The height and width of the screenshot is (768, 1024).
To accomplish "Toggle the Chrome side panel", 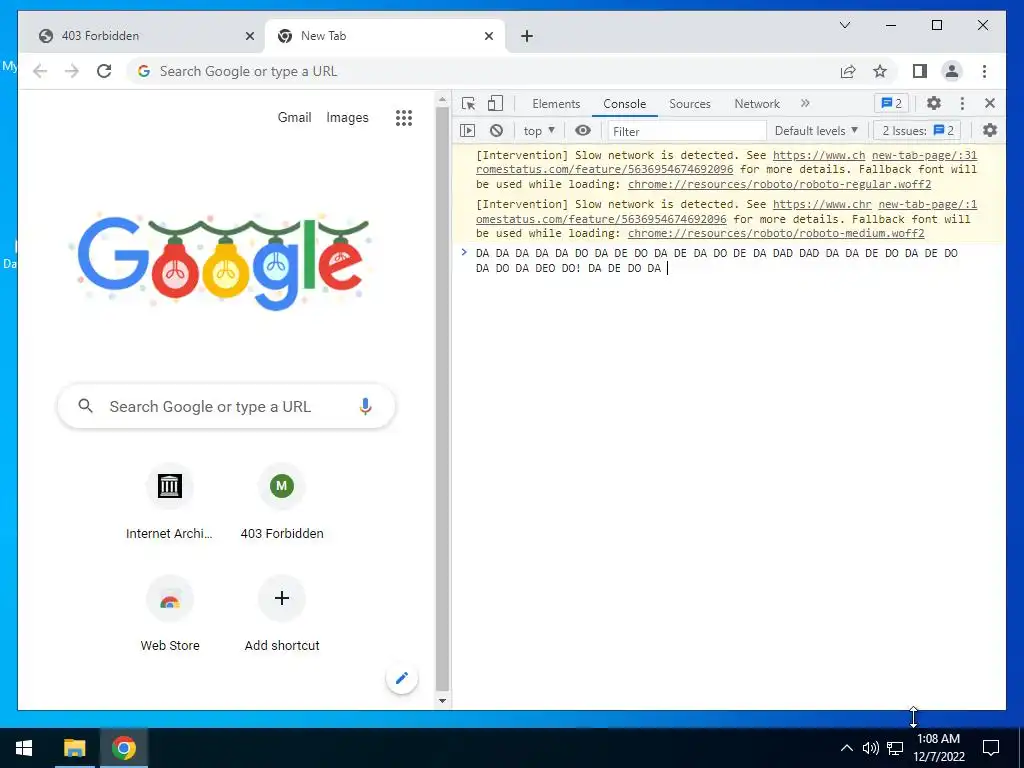I will (920, 71).
